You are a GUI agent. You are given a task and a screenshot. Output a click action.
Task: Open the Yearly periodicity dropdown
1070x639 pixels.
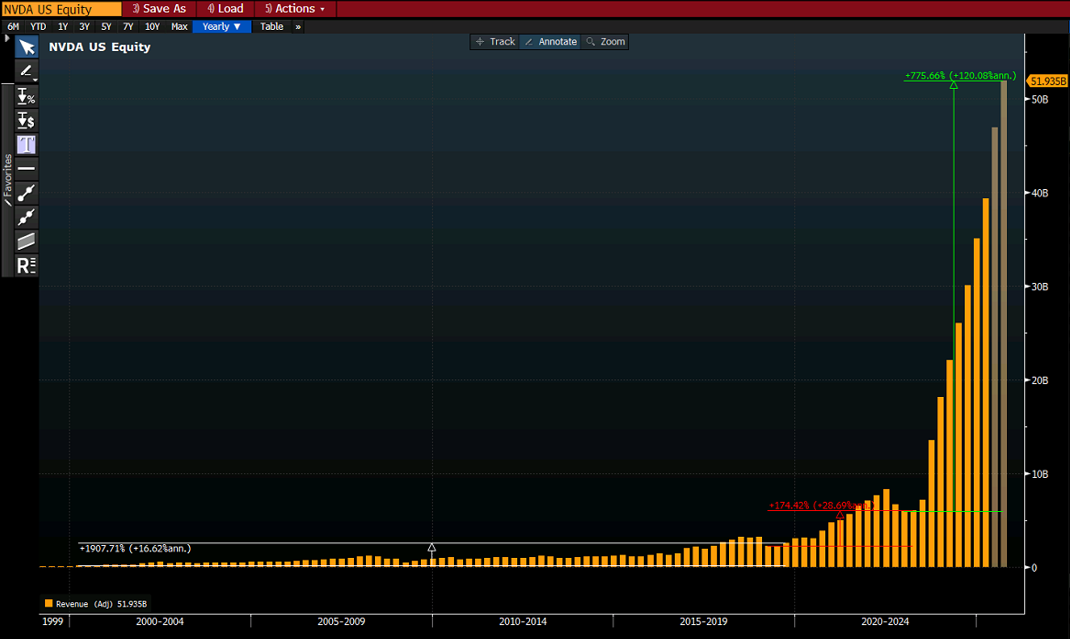tap(222, 27)
